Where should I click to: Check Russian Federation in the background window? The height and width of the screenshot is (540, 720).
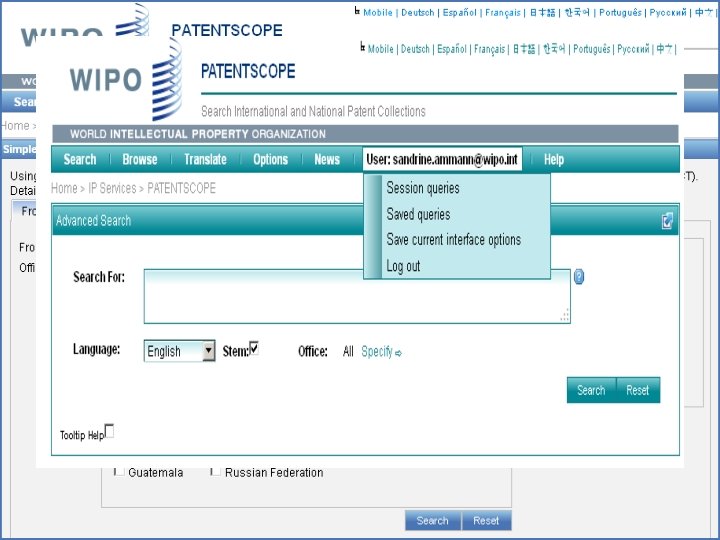point(215,472)
